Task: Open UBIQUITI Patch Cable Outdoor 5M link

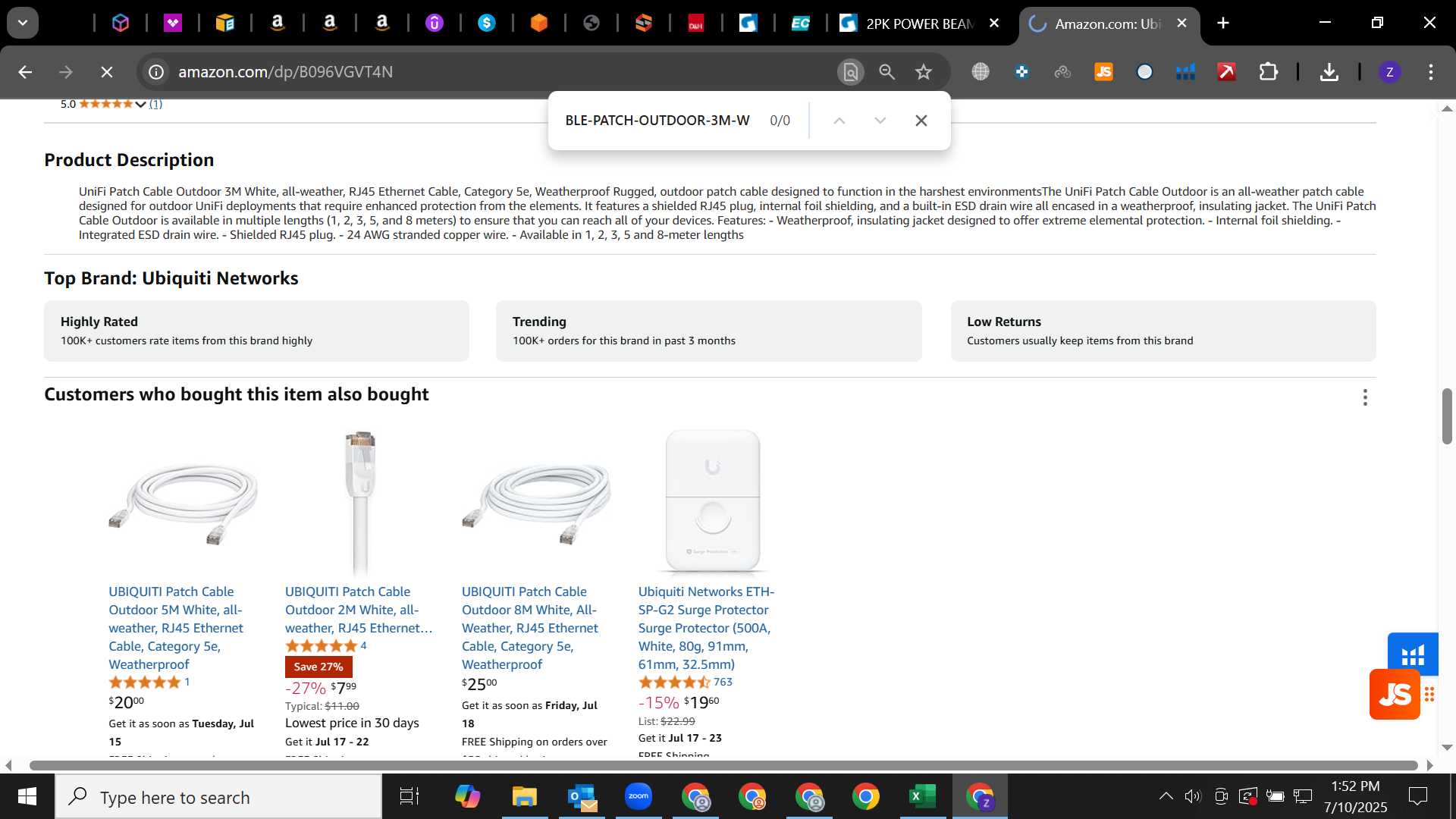Action: point(176,628)
